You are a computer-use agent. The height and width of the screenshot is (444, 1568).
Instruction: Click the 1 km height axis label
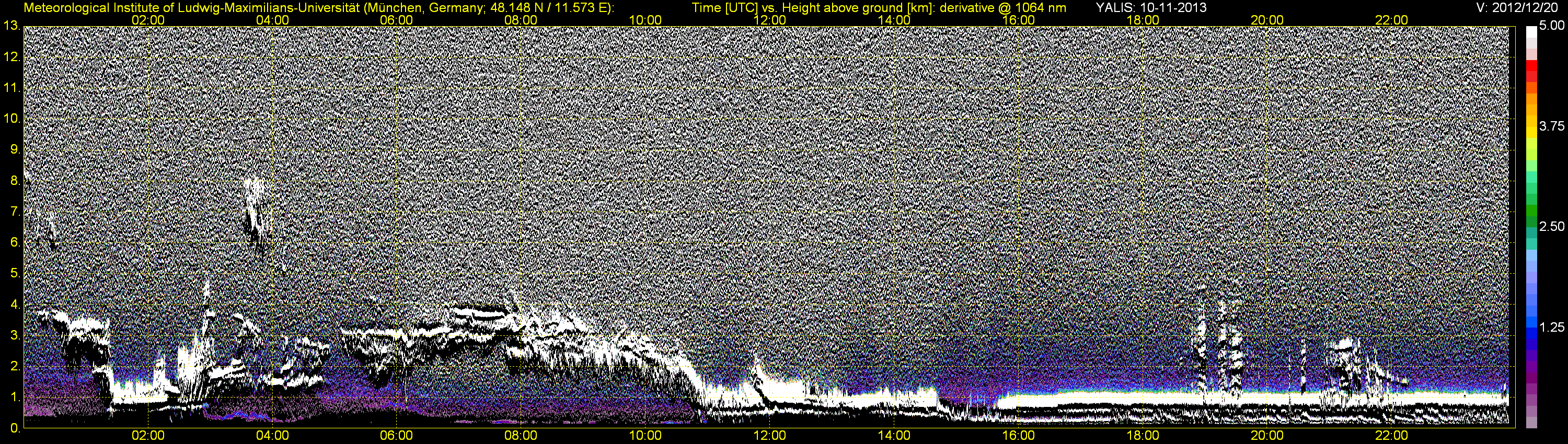15,397
